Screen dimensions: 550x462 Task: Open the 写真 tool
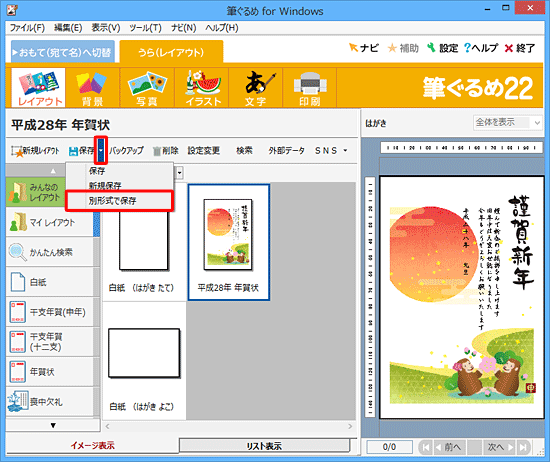tap(147, 87)
